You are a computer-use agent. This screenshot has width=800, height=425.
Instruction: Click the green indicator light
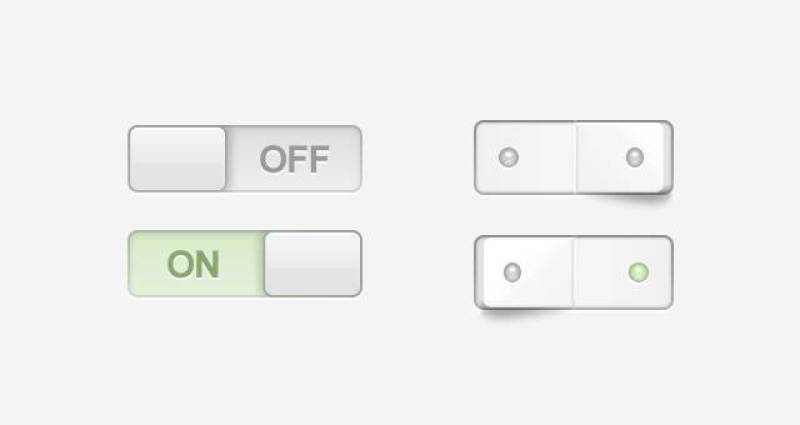(638, 272)
